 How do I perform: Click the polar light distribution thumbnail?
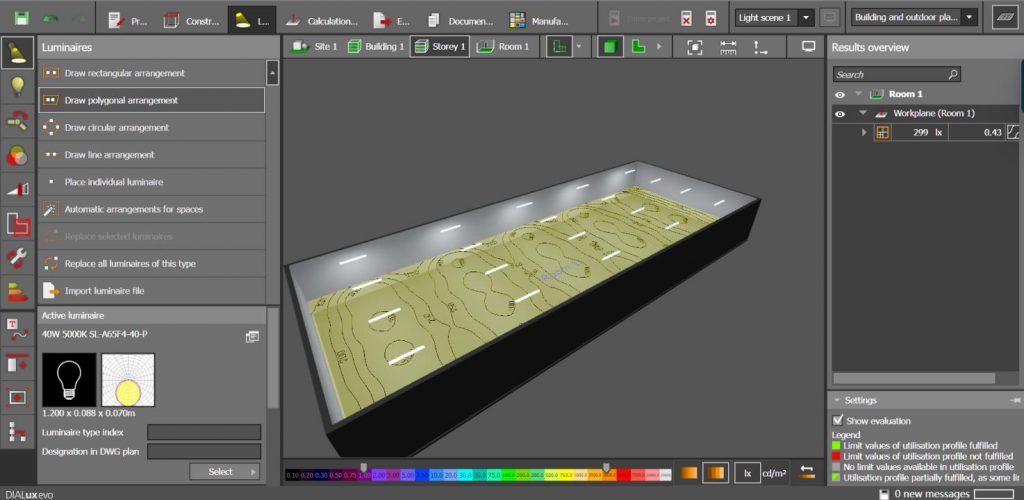tap(128, 380)
